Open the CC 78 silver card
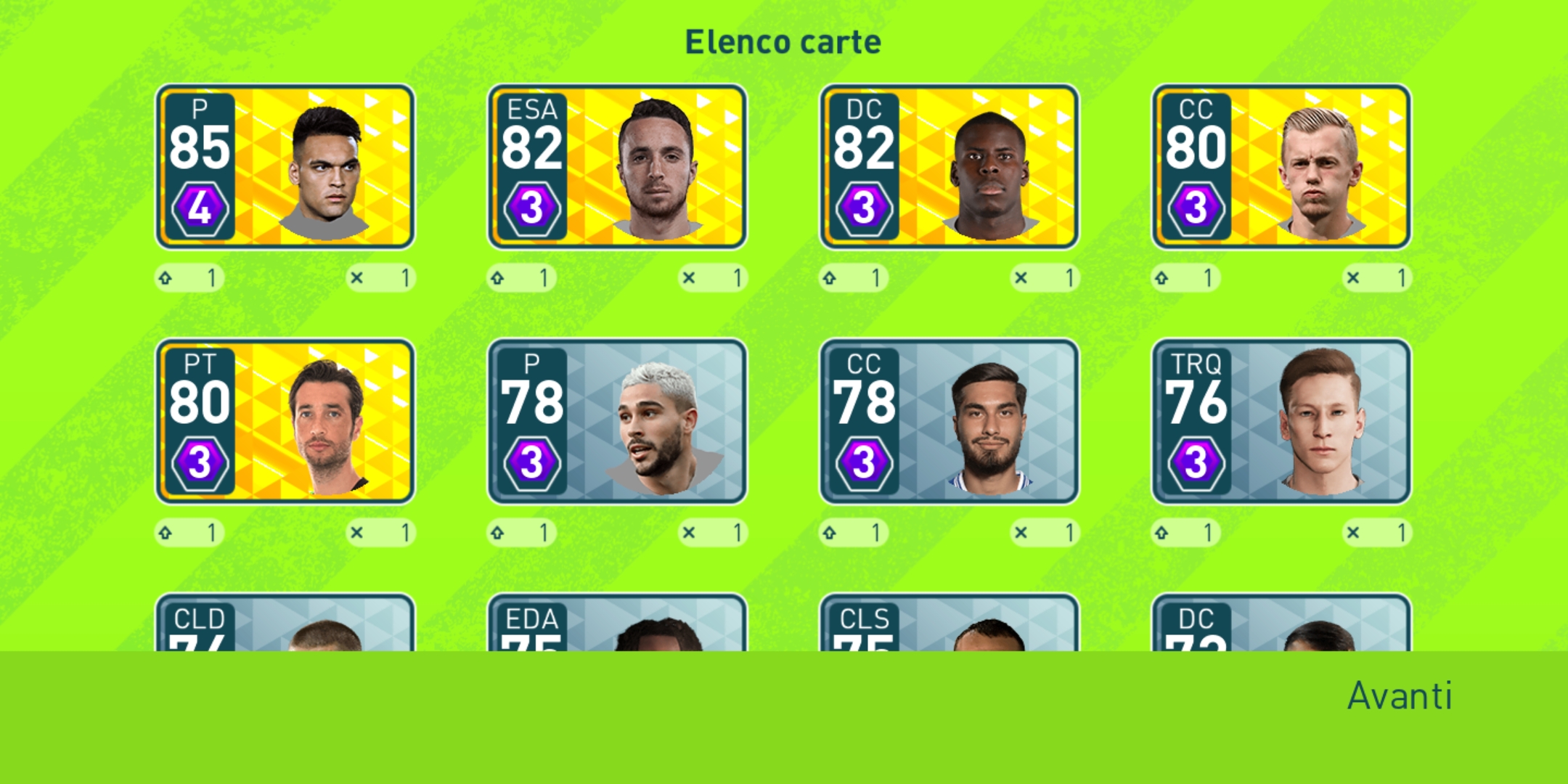 click(x=950, y=421)
